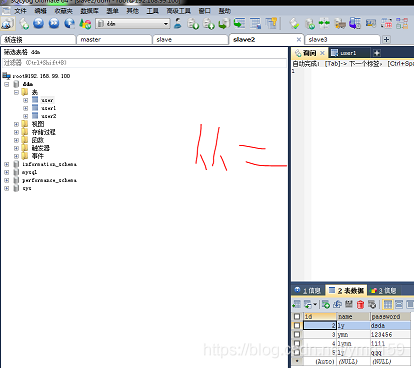Expand the performance_schema database node
Screen dimensions: 414x368
coord(7,180)
